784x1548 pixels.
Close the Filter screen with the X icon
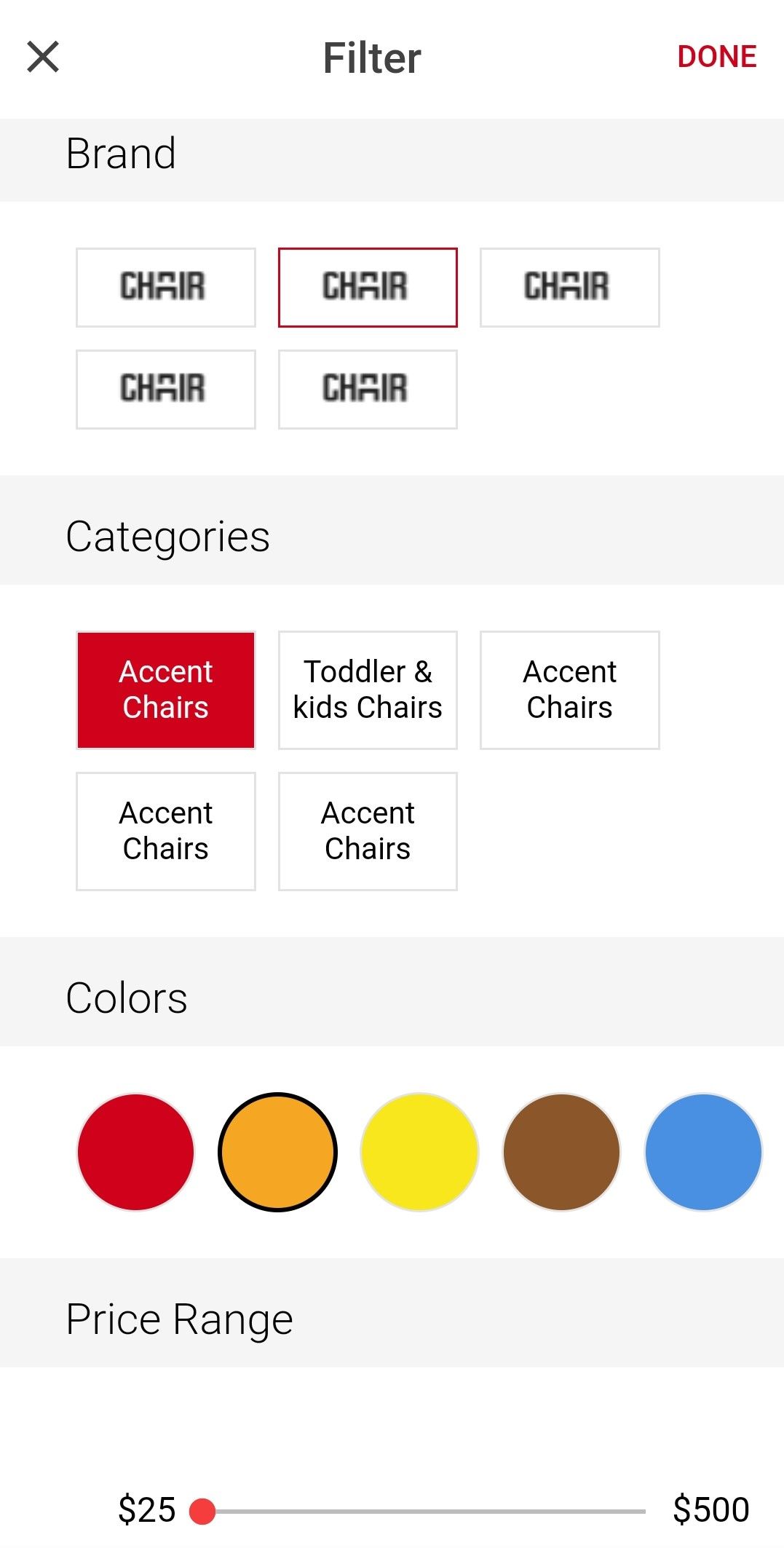[43, 57]
